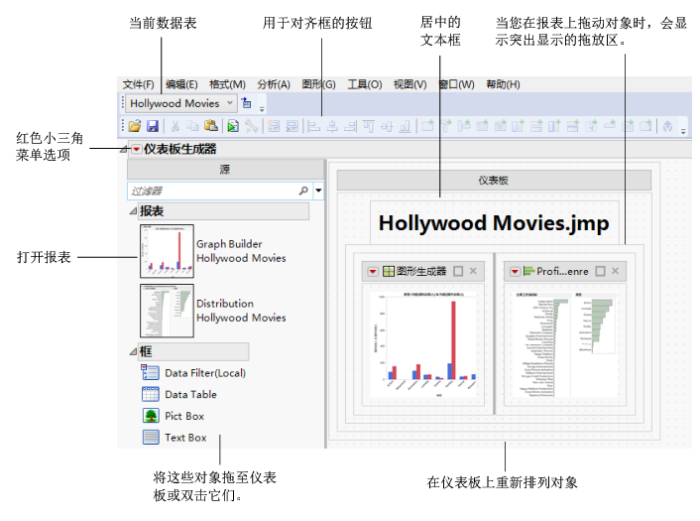The width and height of the screenshot is (700, 521).
Task: Close the 图形生成器 panel with X
Action: (x=474, y=271)
